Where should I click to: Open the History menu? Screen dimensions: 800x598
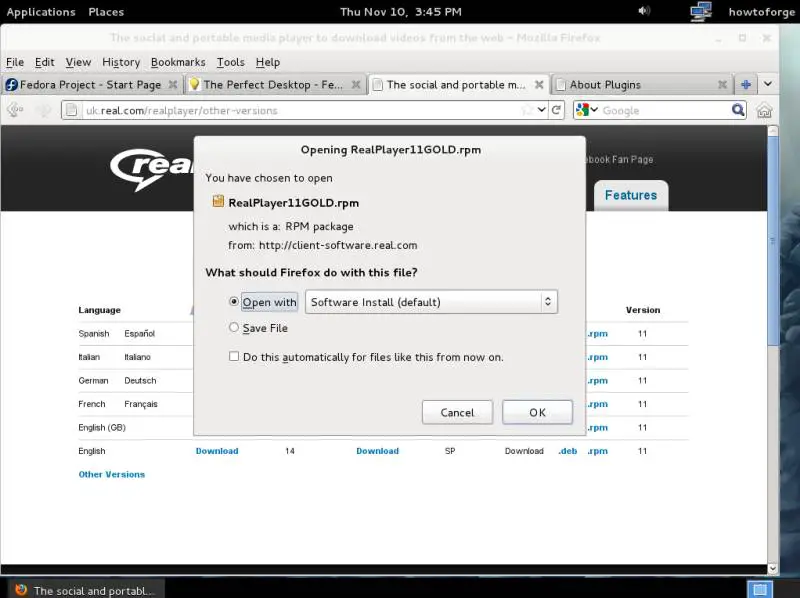pyautogui.click(x=121, y=62)
